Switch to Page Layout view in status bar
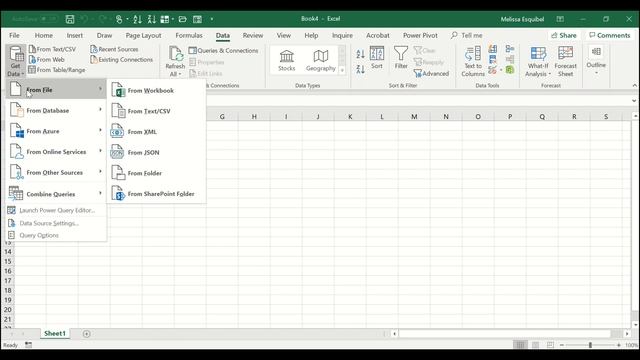The height and width of the screenshot is (360, 640). 535,345
